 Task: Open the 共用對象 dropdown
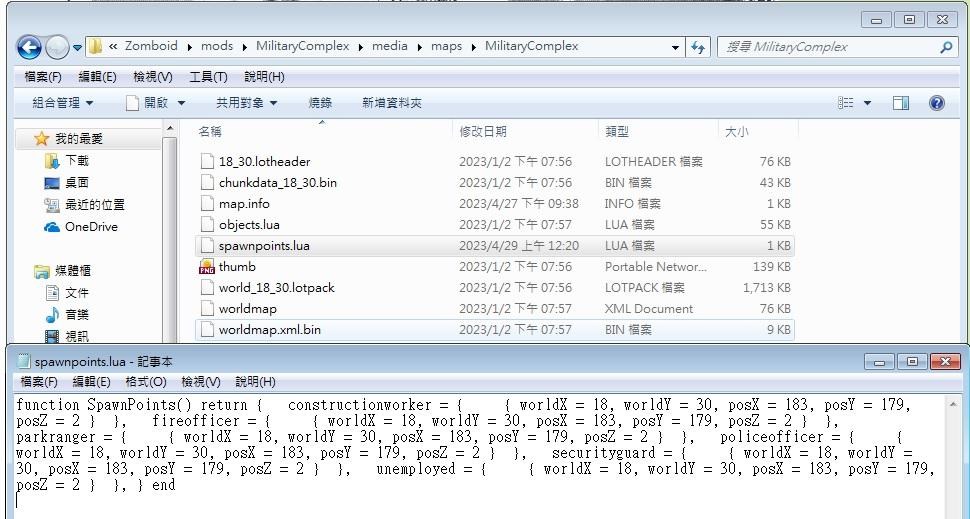point(246,103)
